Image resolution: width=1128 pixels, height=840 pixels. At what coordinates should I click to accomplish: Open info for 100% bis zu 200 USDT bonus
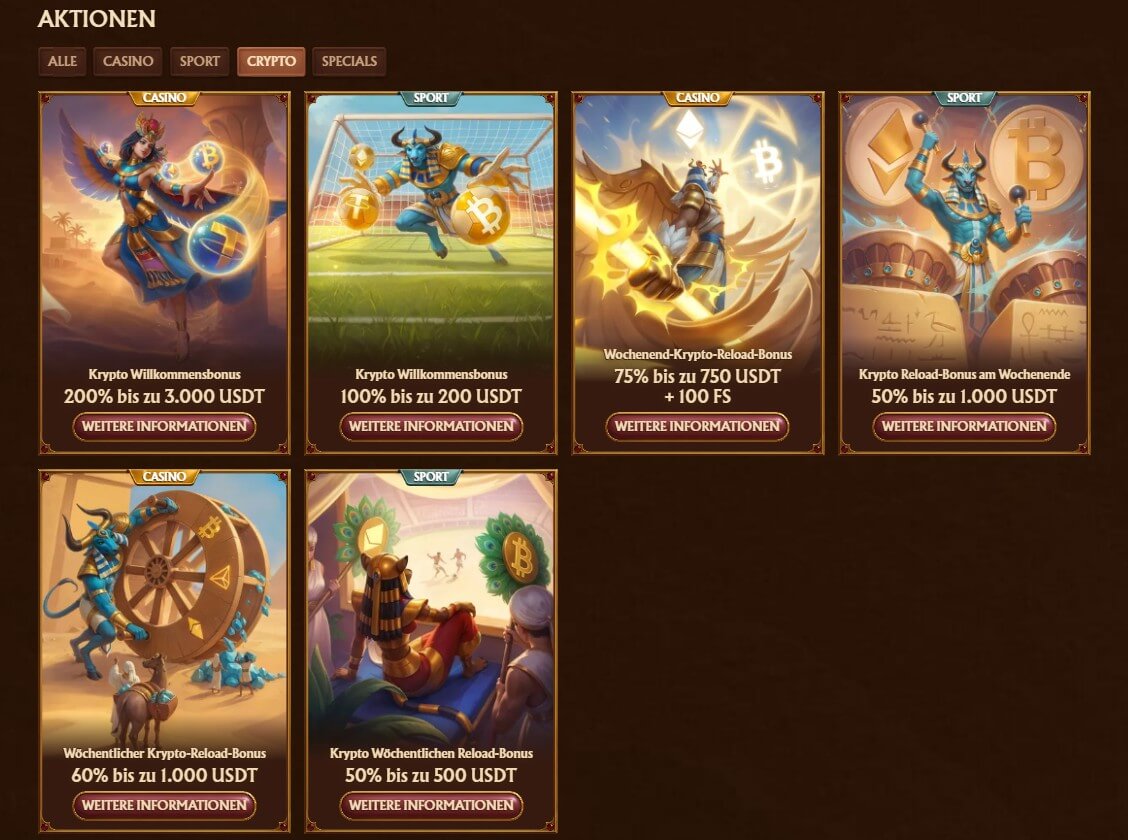[431, 426]
